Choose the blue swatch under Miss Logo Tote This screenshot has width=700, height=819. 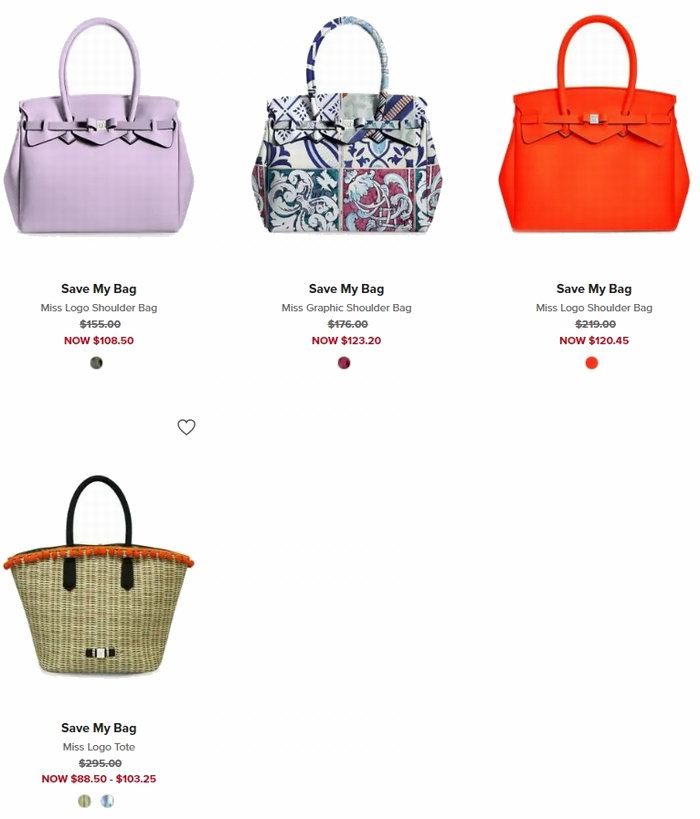click(108, 800)
